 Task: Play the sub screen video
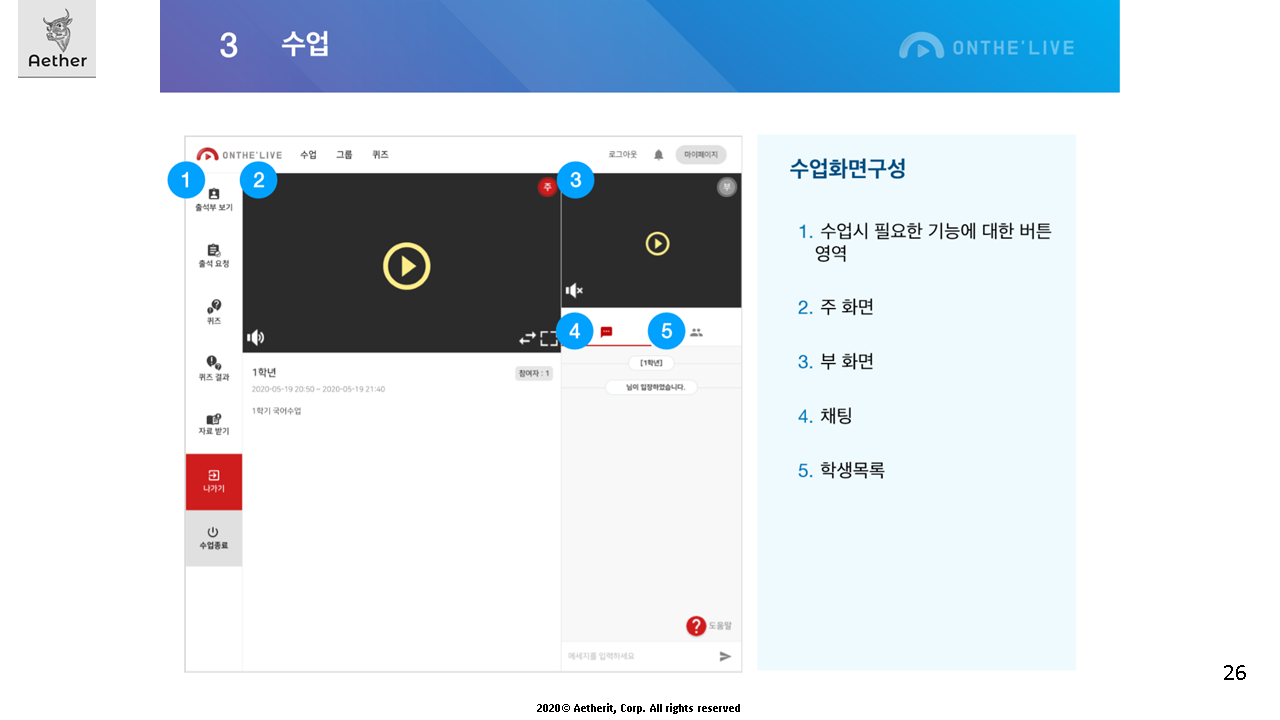click(x=657, y=243)
